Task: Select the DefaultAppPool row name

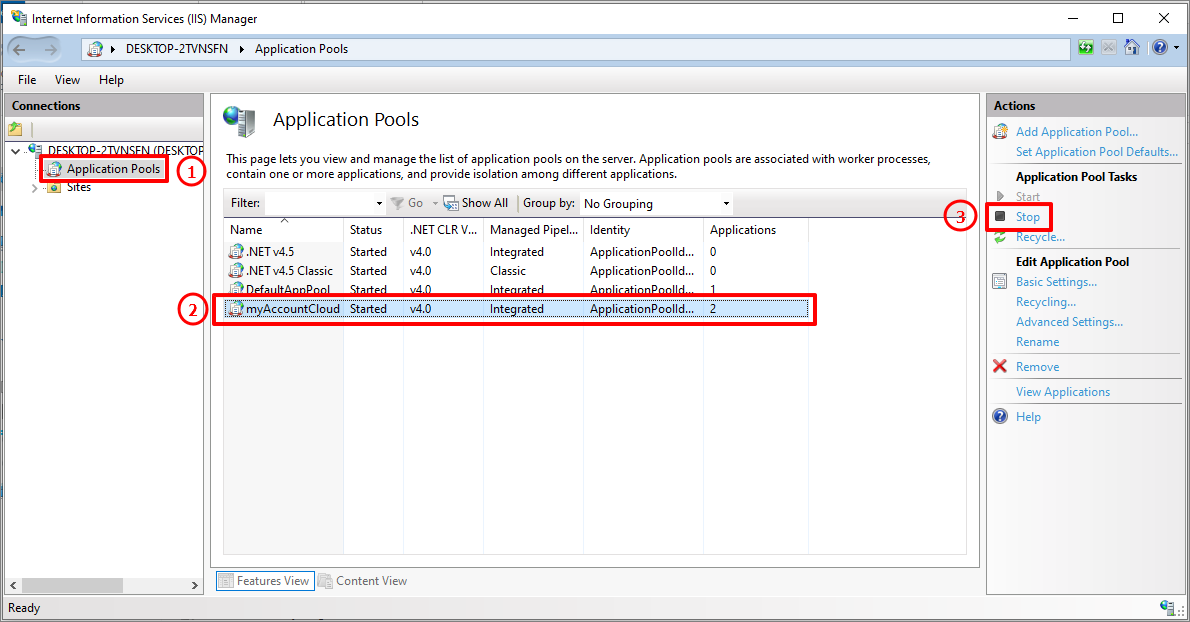Action: coord(288,290)
